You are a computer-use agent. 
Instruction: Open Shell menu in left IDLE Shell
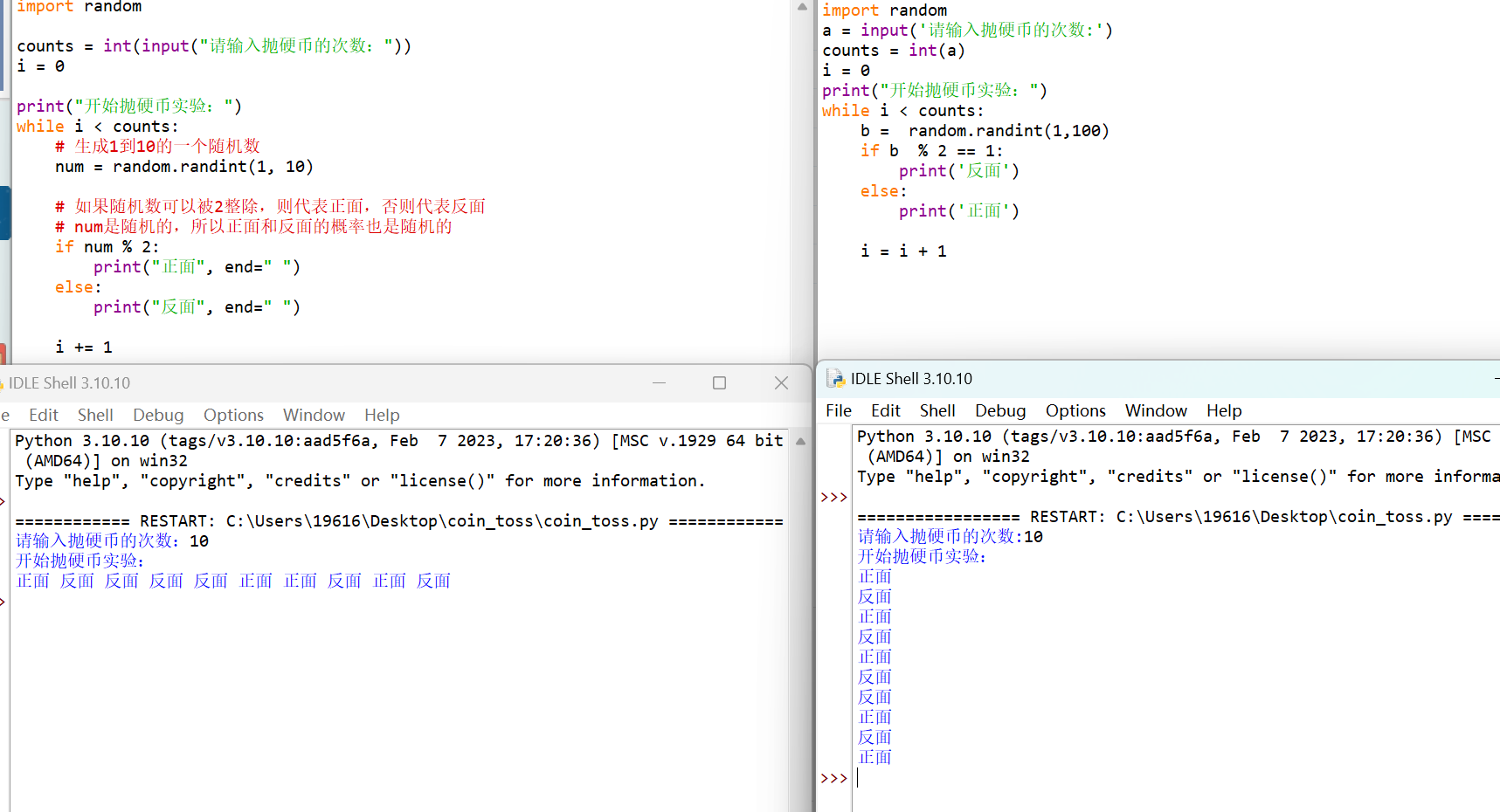click(x=95, y=415)
